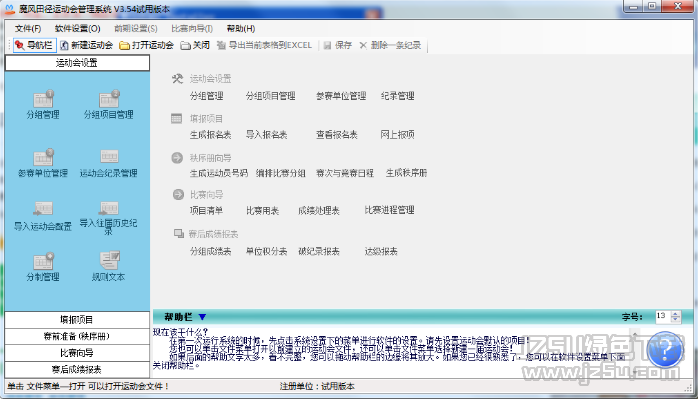Open the 分制管理 sidebar icon

(43, 266)
